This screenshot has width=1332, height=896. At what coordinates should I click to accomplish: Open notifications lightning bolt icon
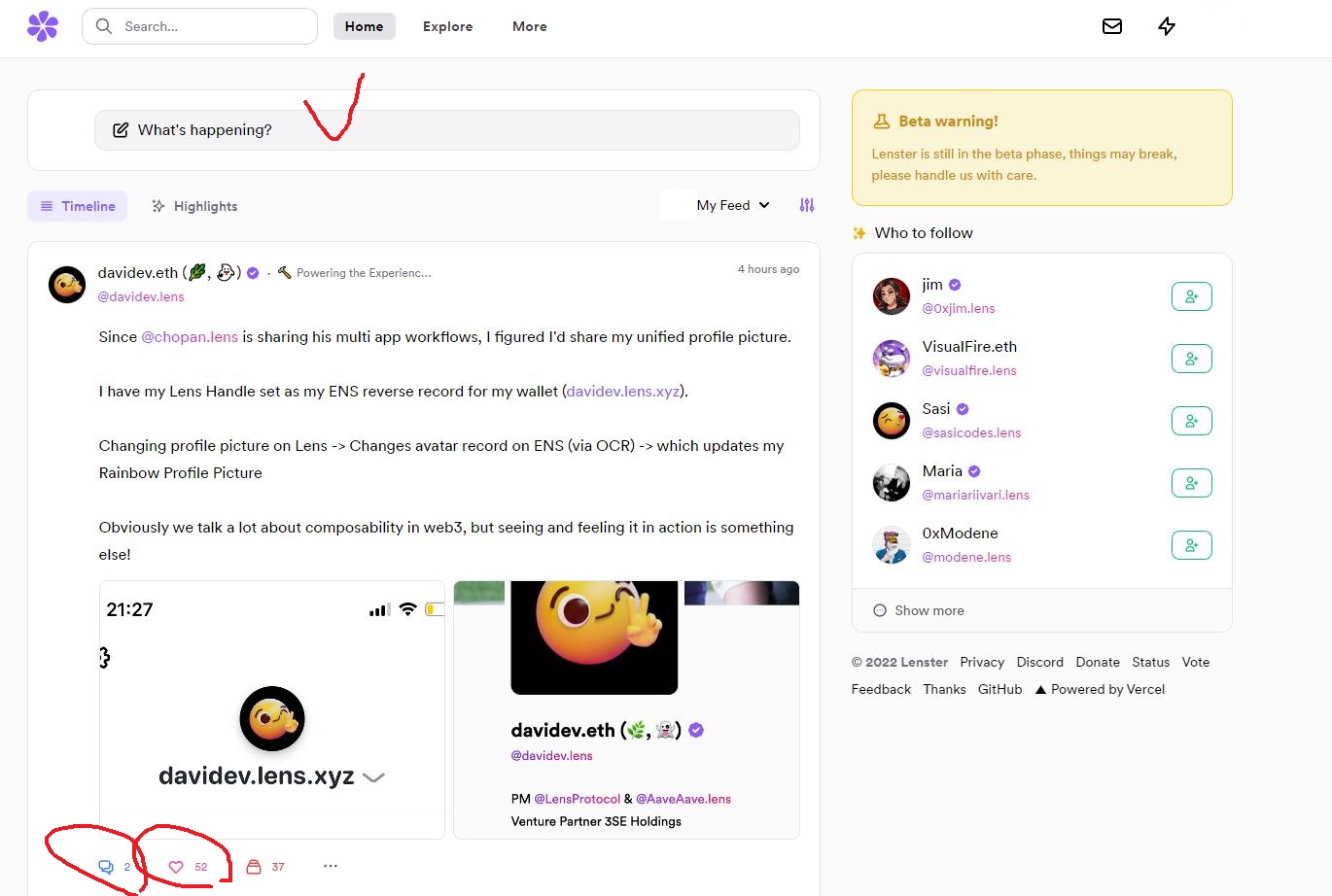pos(1167,26)
